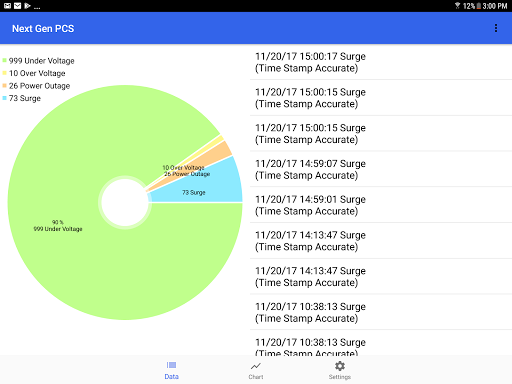Open the 11/20/17 14:59:01 Surge entry
This screenshot has width=512, height=384.
coord(381,205)
